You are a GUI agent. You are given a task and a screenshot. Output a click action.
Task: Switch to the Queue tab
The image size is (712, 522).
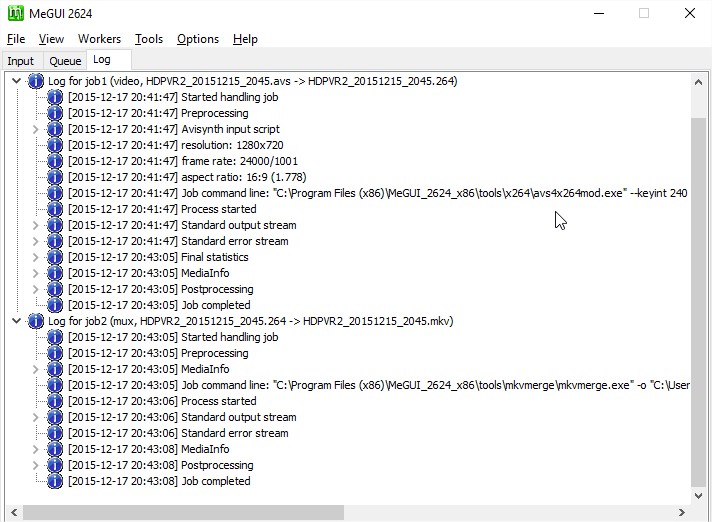click(x=65, y=61)
